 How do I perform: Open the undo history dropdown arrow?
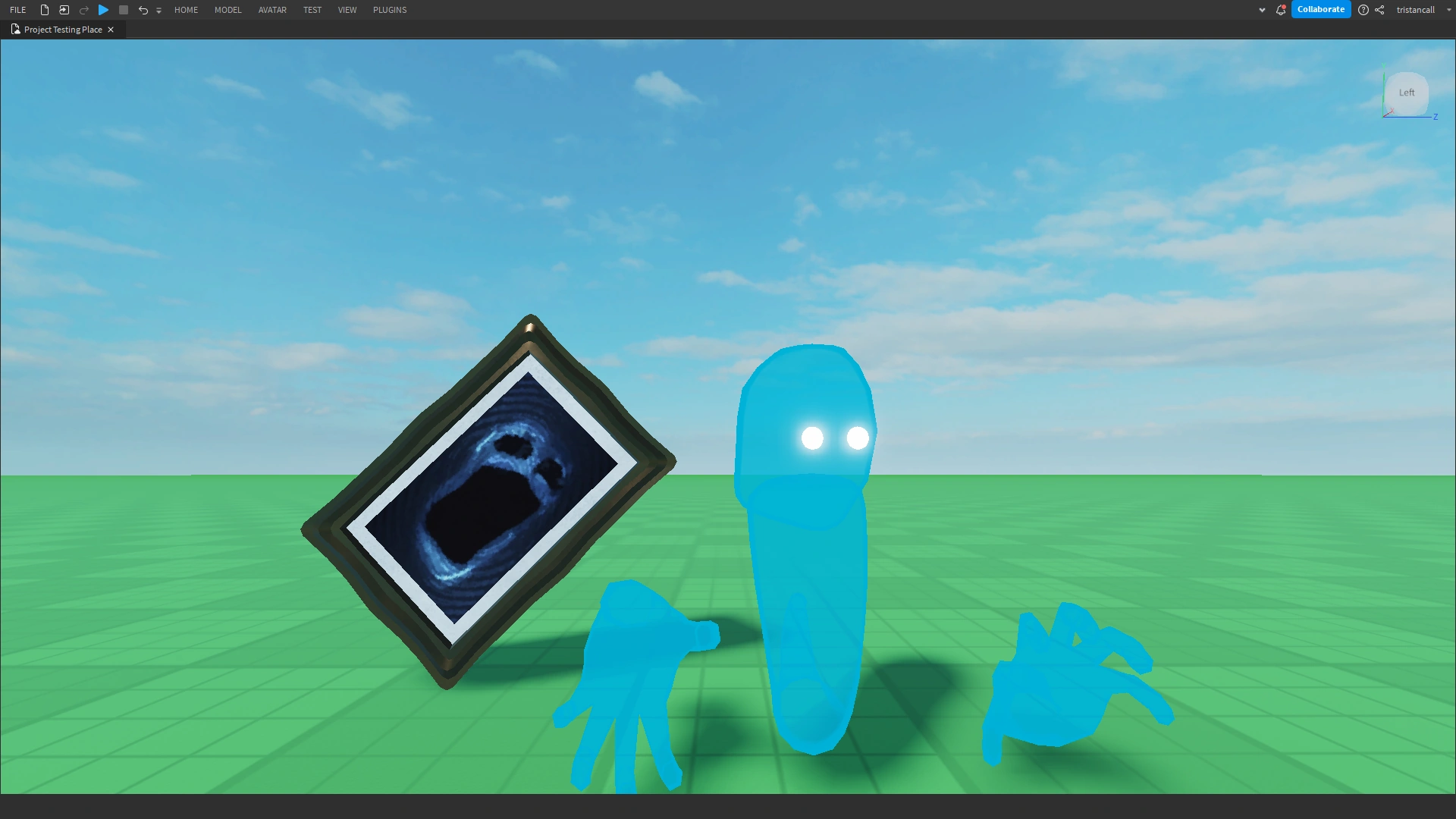click(x=158, y=11)
